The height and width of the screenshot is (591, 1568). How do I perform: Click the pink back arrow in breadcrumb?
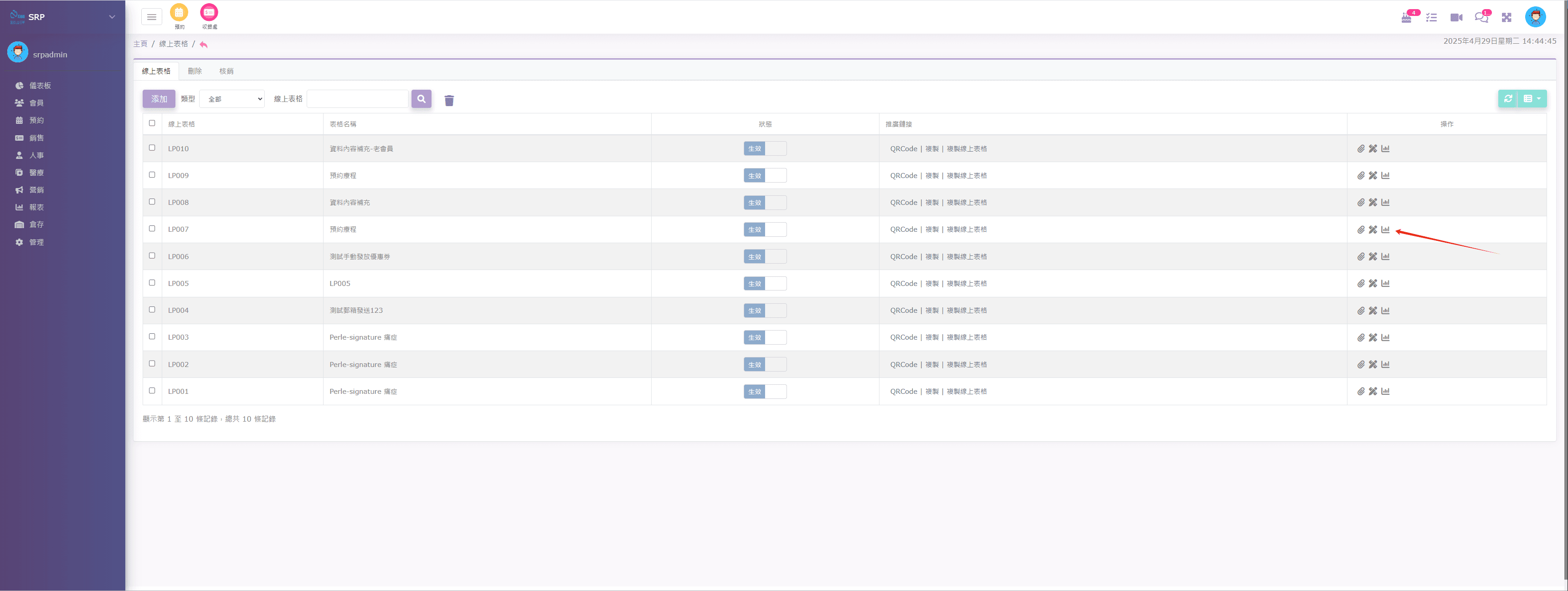pos(203,44)
